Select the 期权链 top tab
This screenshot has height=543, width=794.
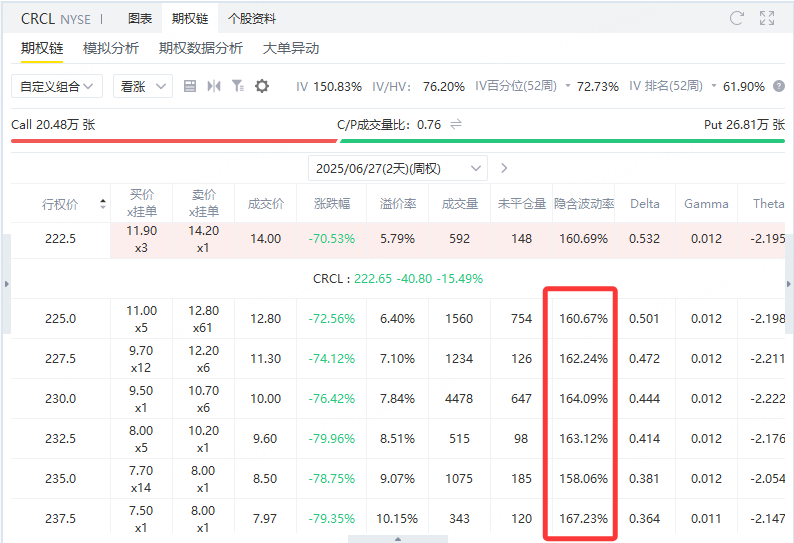tap(190, 19)
